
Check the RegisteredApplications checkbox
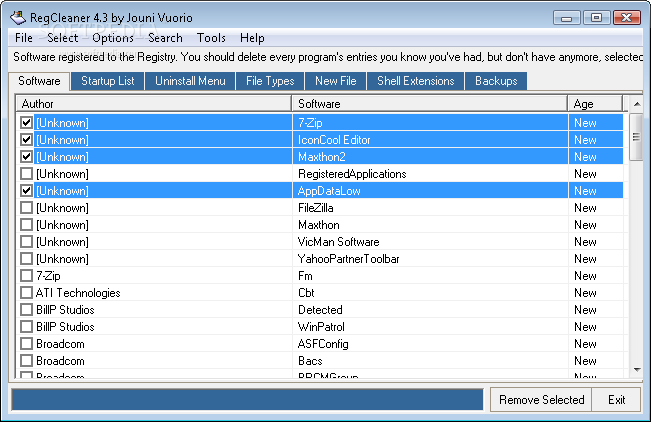[x=27, y=174]
